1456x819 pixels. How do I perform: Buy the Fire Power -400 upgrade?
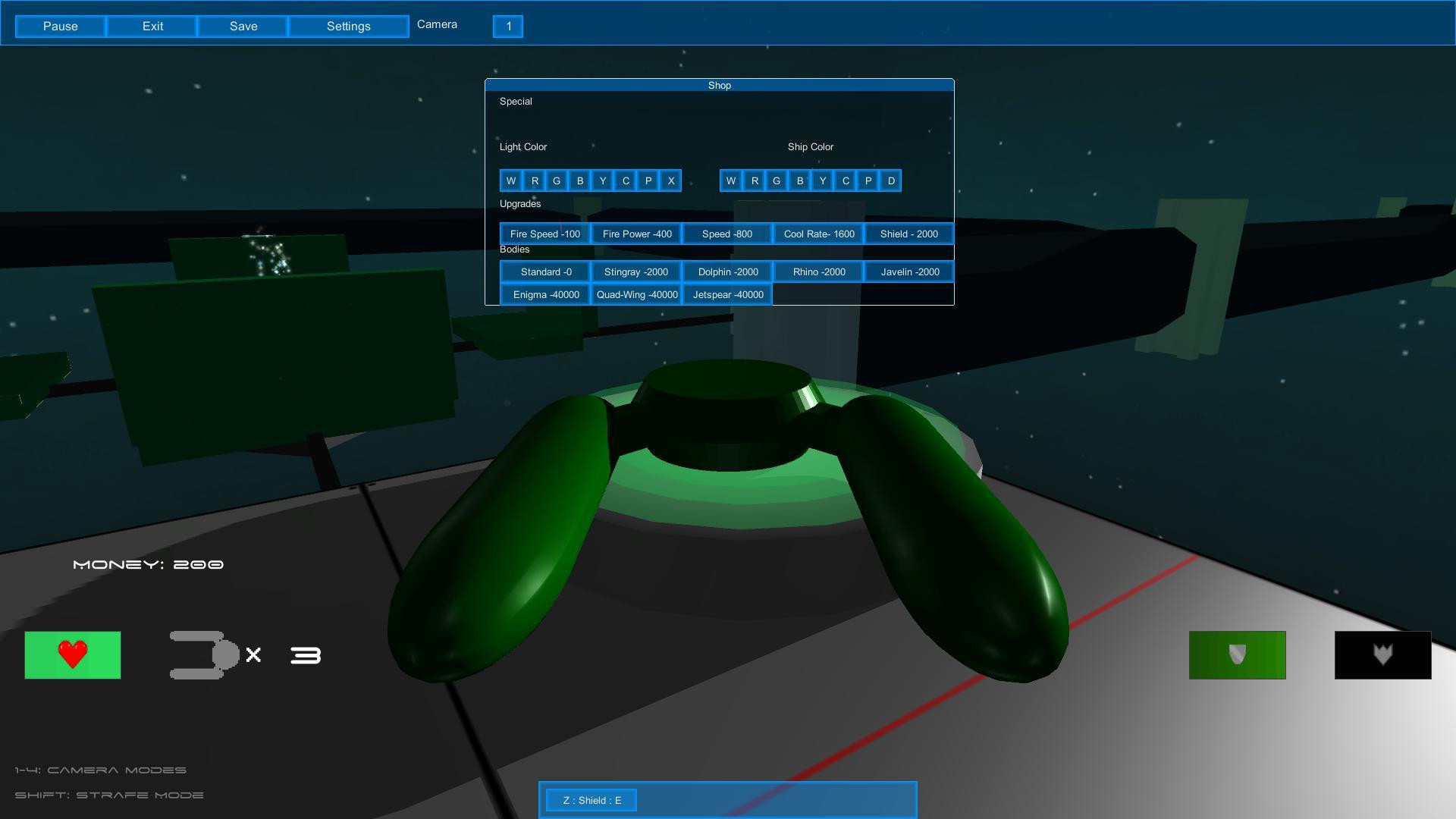(x=637, y=234)
